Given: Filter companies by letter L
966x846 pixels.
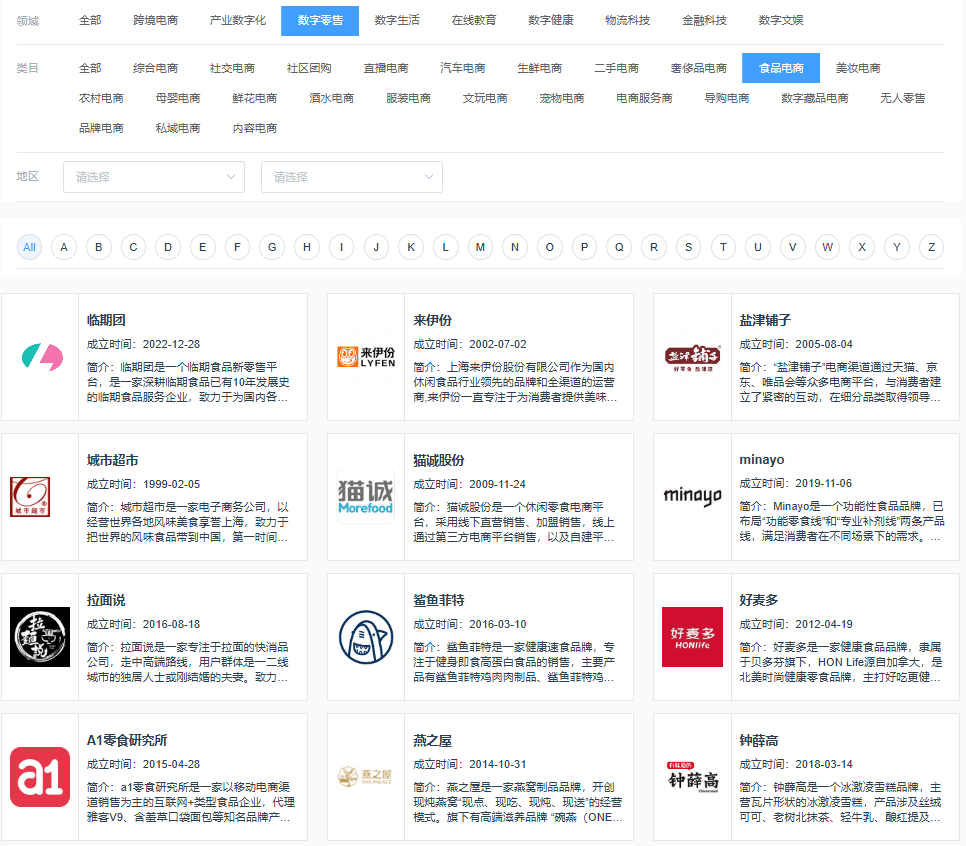Looking at the screenshot, I should pos(445,247).
